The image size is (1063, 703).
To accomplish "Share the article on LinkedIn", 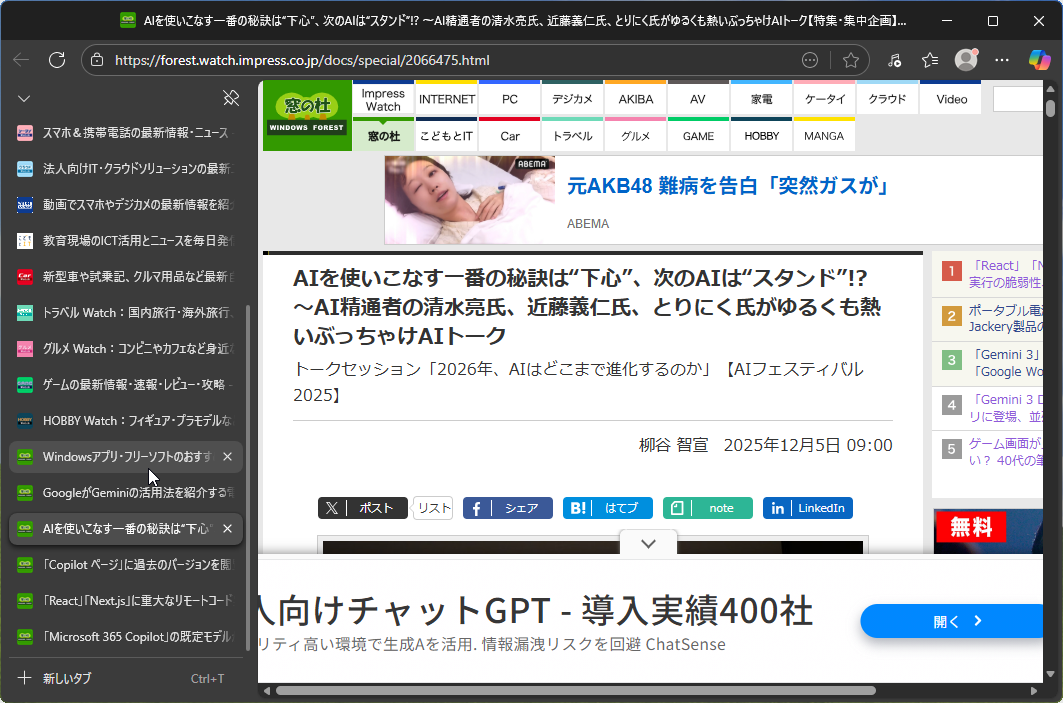I will tap(807, 508).
